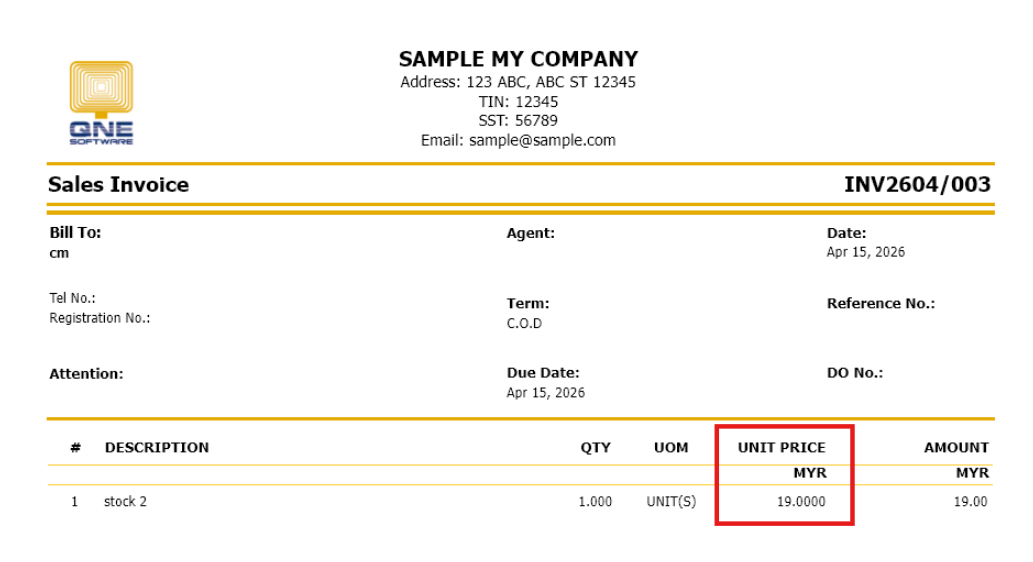Click the DESCRIPTION column header
The width and height of the screenshot is (1033, 562).
point(157,448)
